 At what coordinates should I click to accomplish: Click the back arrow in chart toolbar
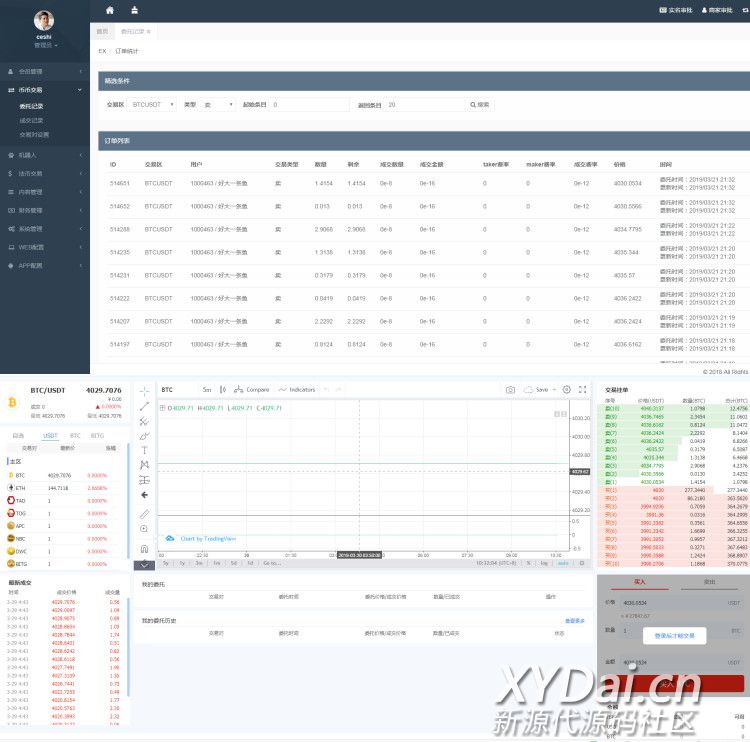144,495
